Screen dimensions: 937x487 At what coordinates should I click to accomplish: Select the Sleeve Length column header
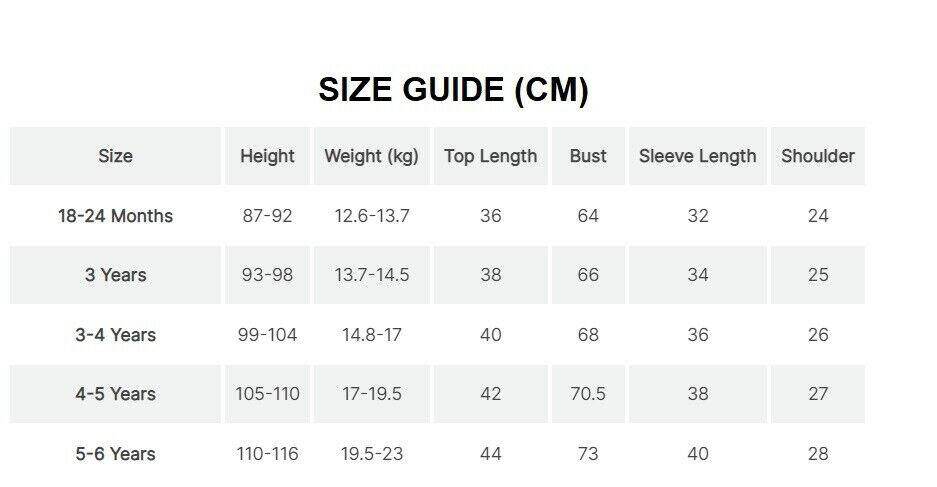click(x=697, y=156)
